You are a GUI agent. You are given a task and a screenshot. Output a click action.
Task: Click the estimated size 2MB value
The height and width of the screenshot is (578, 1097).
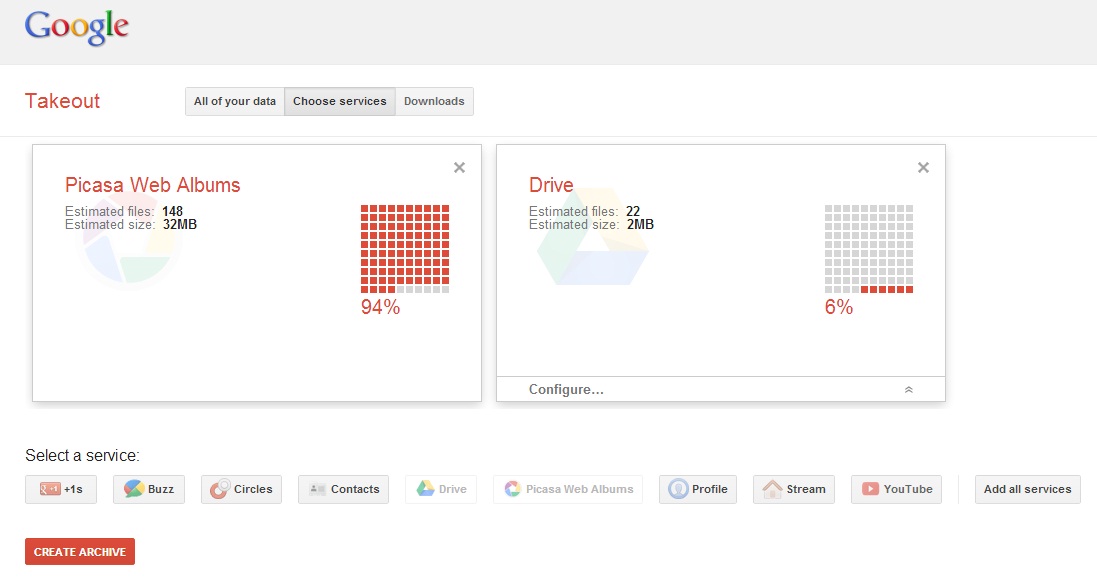(640, 225)
